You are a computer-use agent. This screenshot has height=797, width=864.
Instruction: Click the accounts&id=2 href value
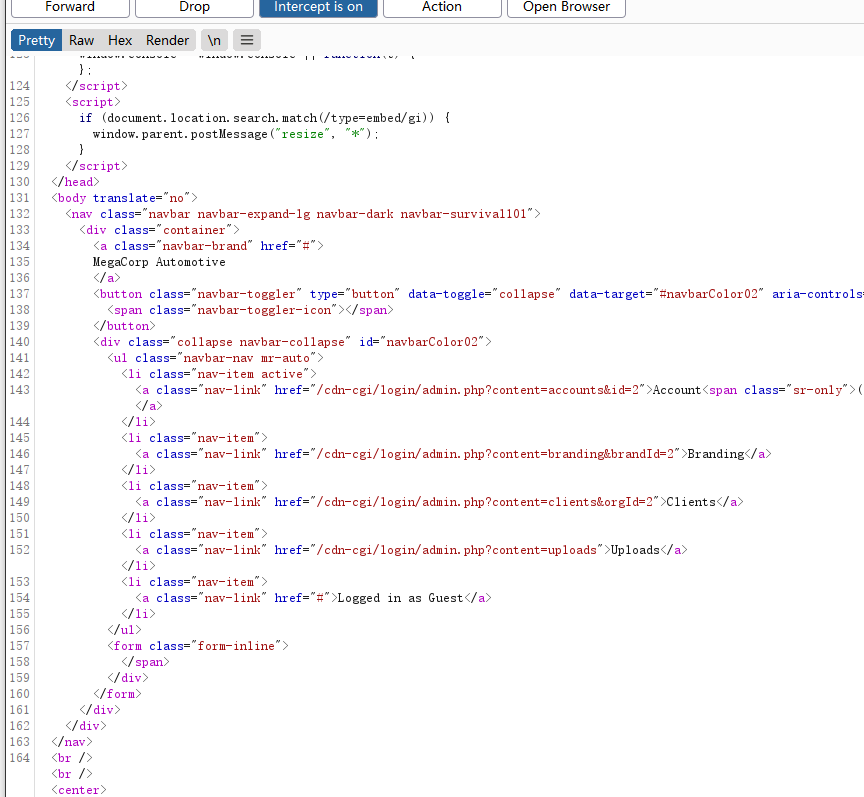point(480,390)
